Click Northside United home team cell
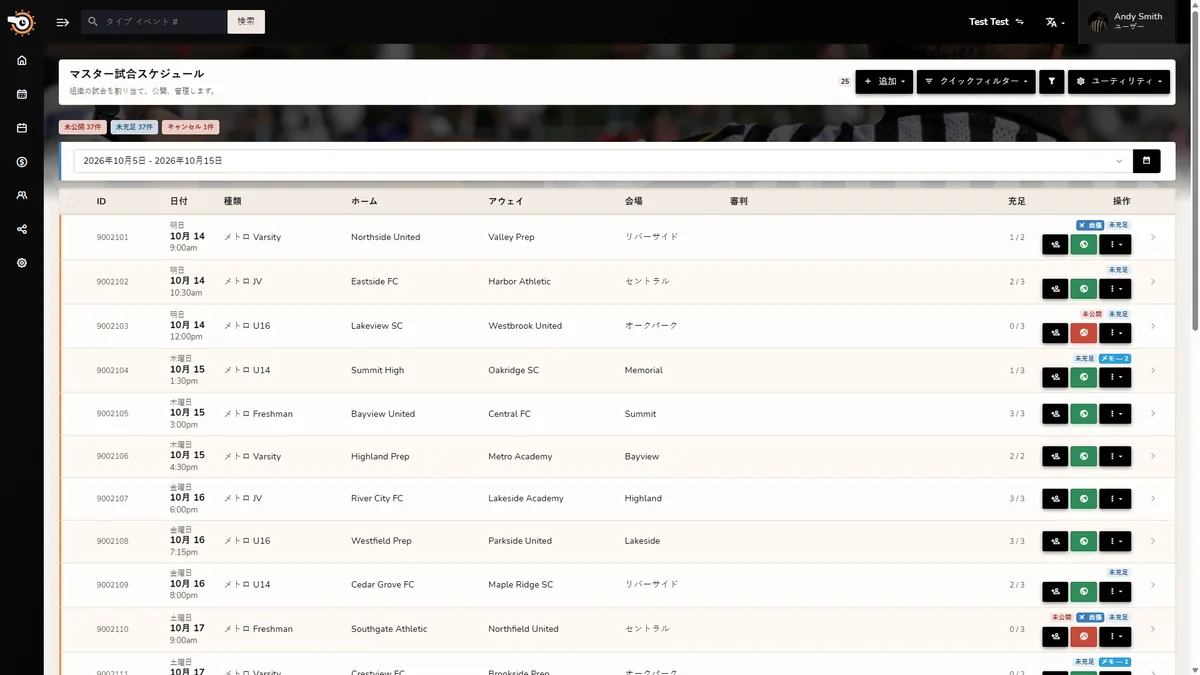Viewport: 1200px width, 675px height. [385, 237]
